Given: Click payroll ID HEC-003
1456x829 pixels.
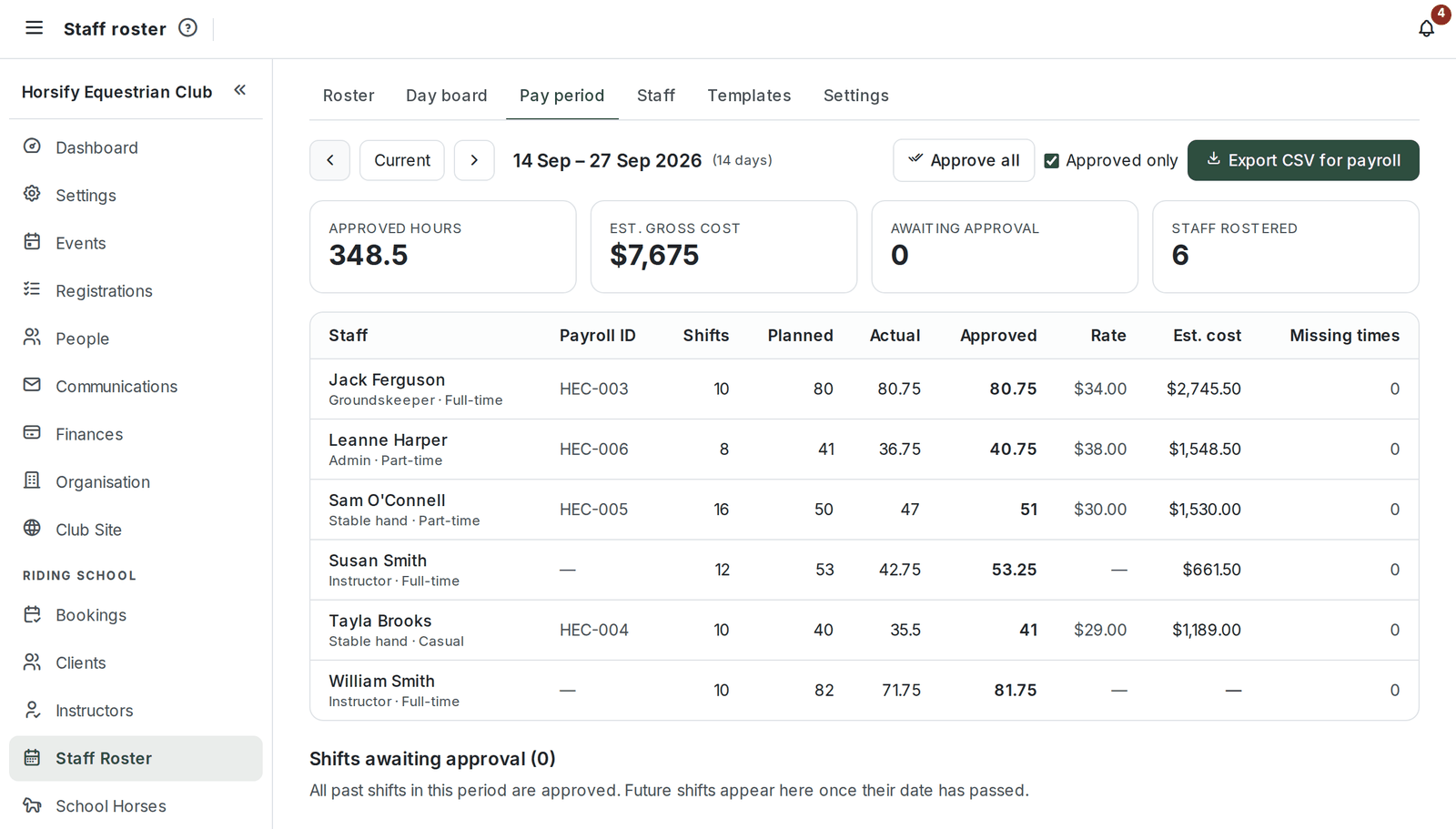Looking at the screenshot, I should coord(593,389).
